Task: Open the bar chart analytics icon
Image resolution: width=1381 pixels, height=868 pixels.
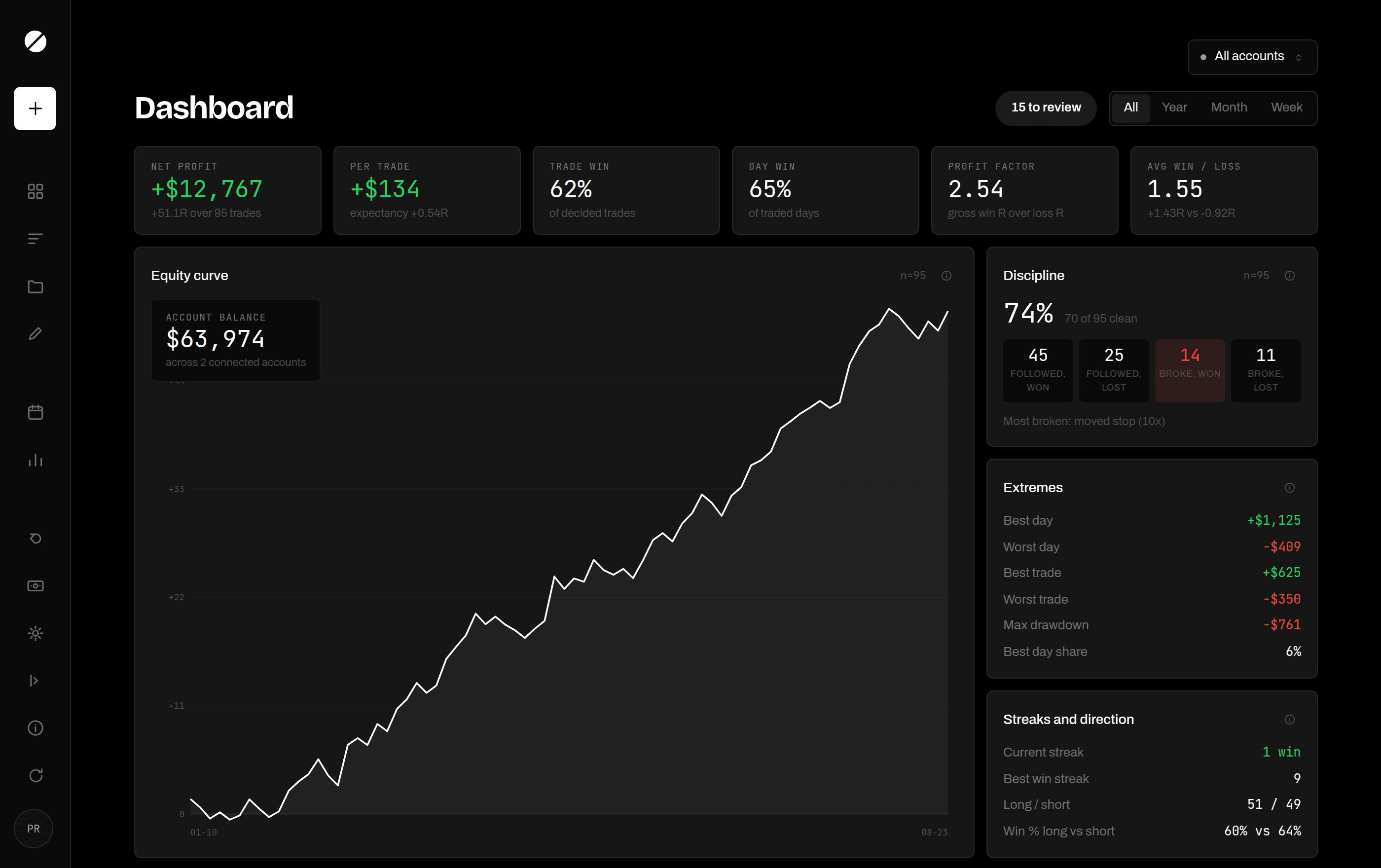Action: pos(35,460)
